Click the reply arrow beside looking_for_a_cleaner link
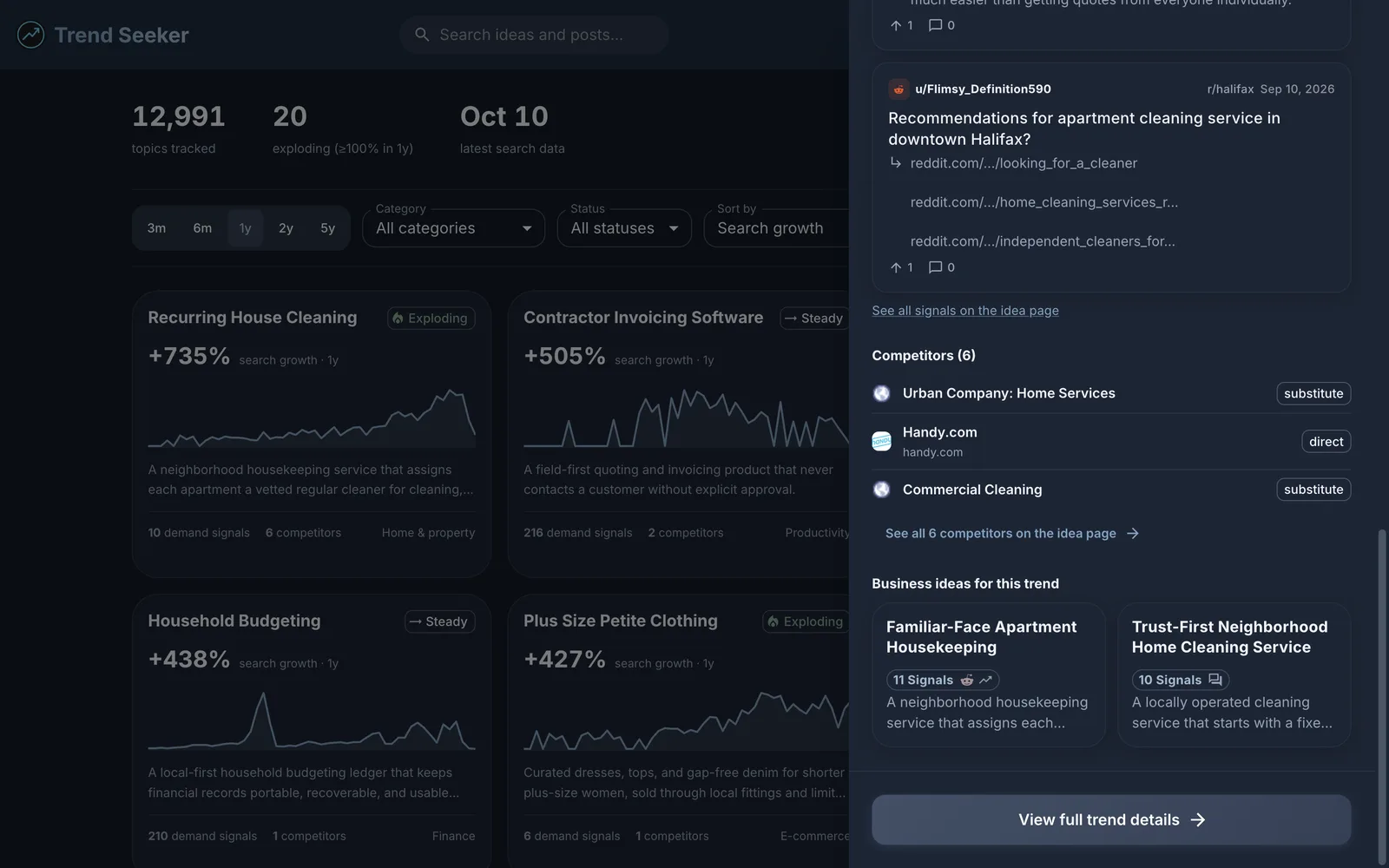This screenshot has height=868, width=1389. point(896,163)
